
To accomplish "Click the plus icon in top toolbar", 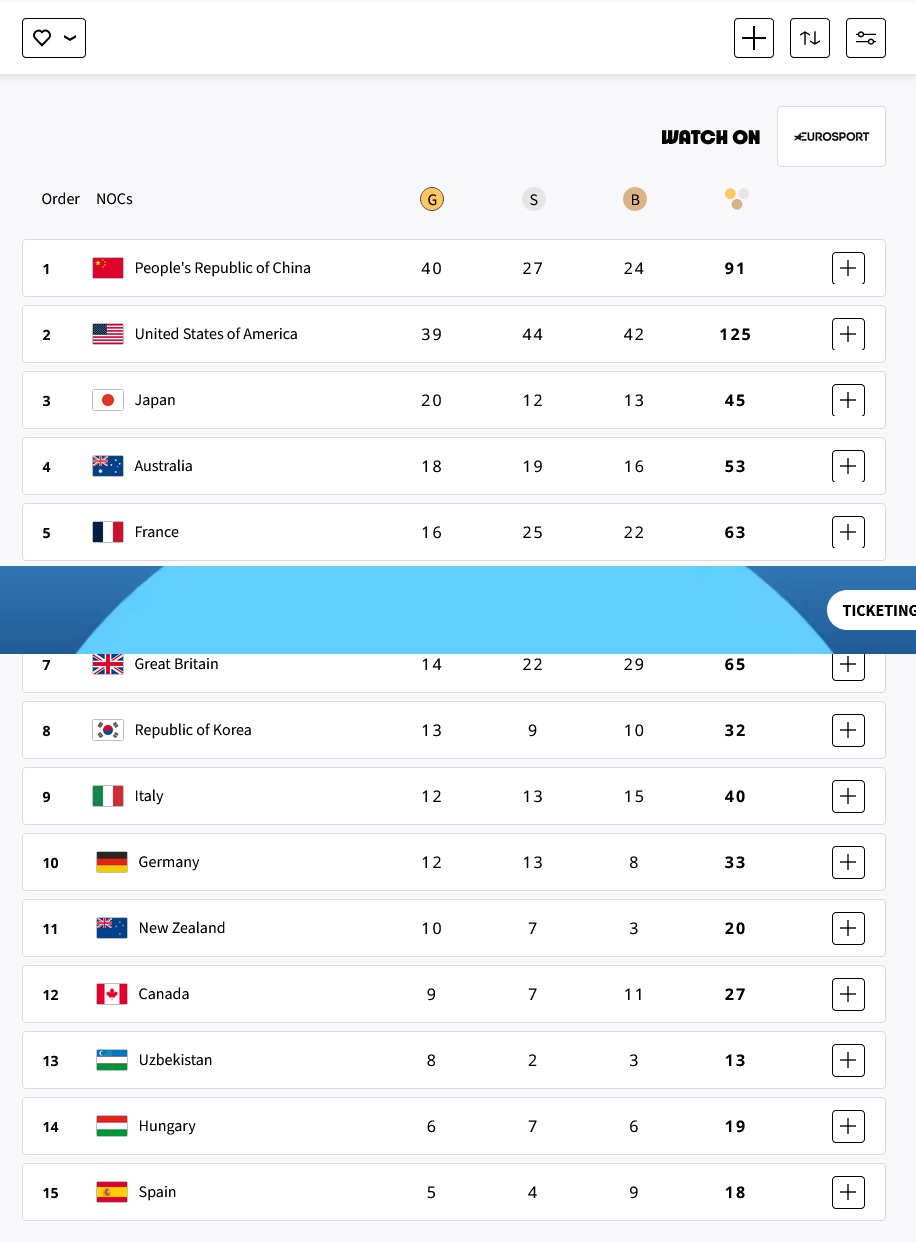I will coord(754,38).
